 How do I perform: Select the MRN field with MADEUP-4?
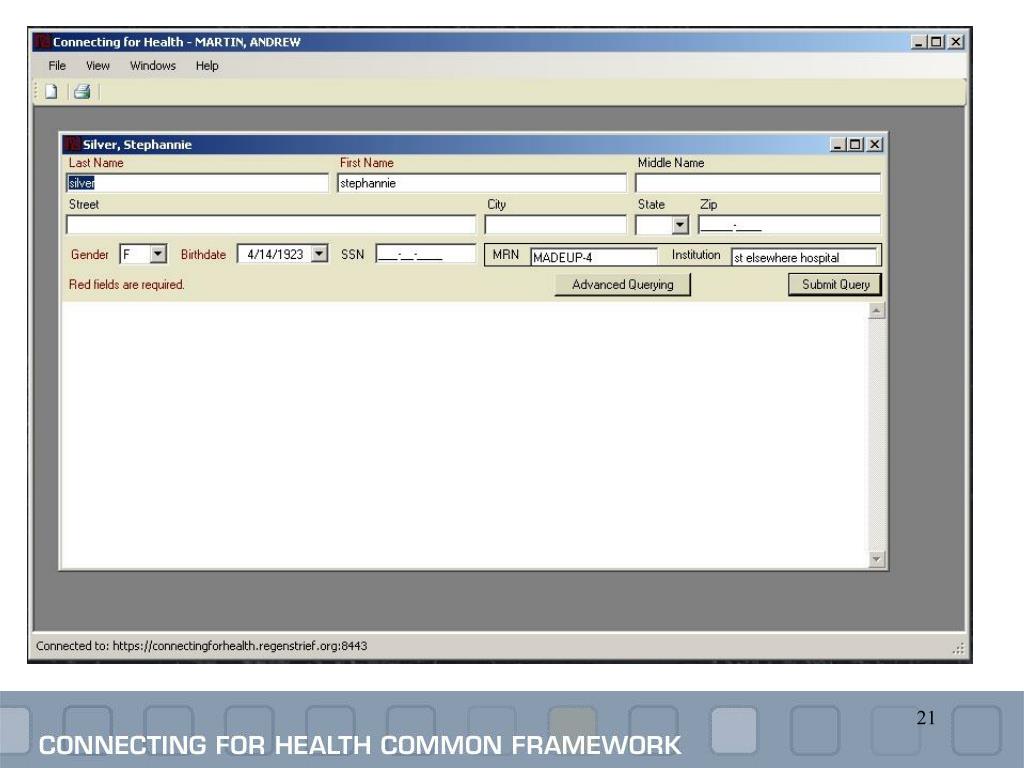(x=594, y=257)
